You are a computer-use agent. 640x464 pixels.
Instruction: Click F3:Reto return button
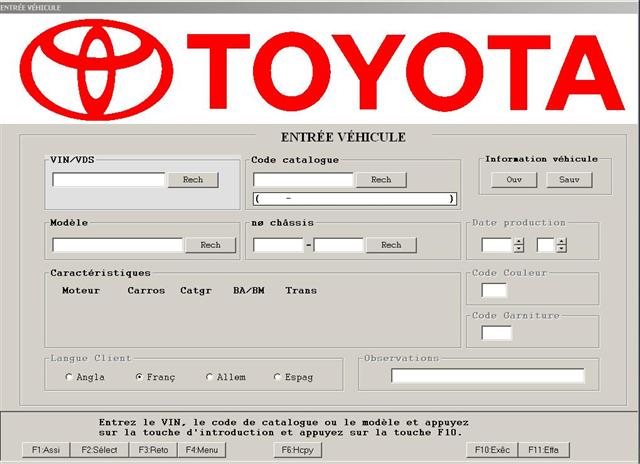(153, 450)
